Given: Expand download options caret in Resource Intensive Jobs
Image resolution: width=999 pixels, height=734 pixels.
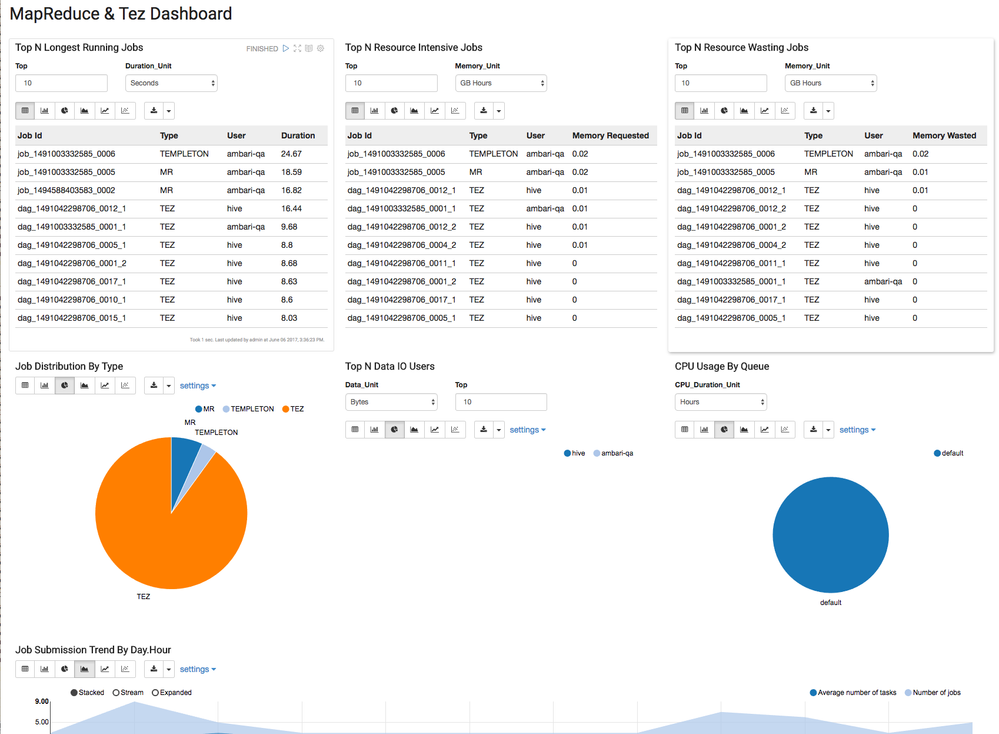Looking at the screenshot, I should pyautogui.click(x=499, y=111).
